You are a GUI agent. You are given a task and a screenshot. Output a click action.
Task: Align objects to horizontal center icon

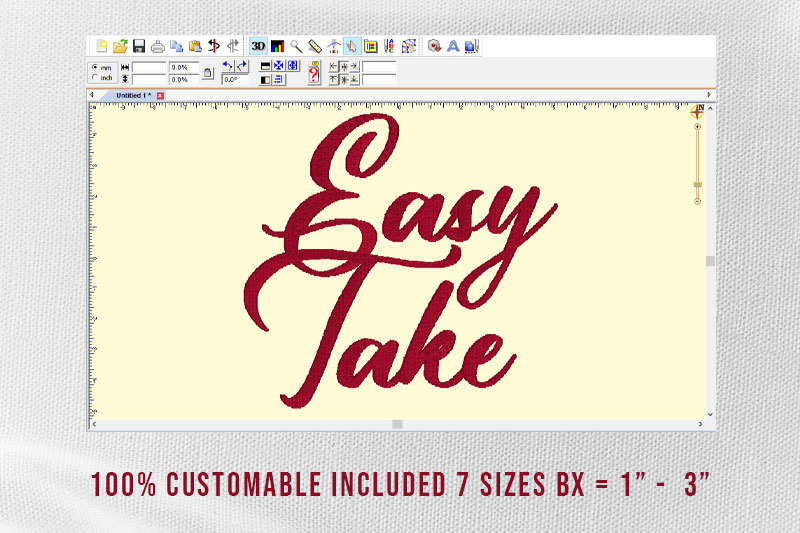pos(344,67)
